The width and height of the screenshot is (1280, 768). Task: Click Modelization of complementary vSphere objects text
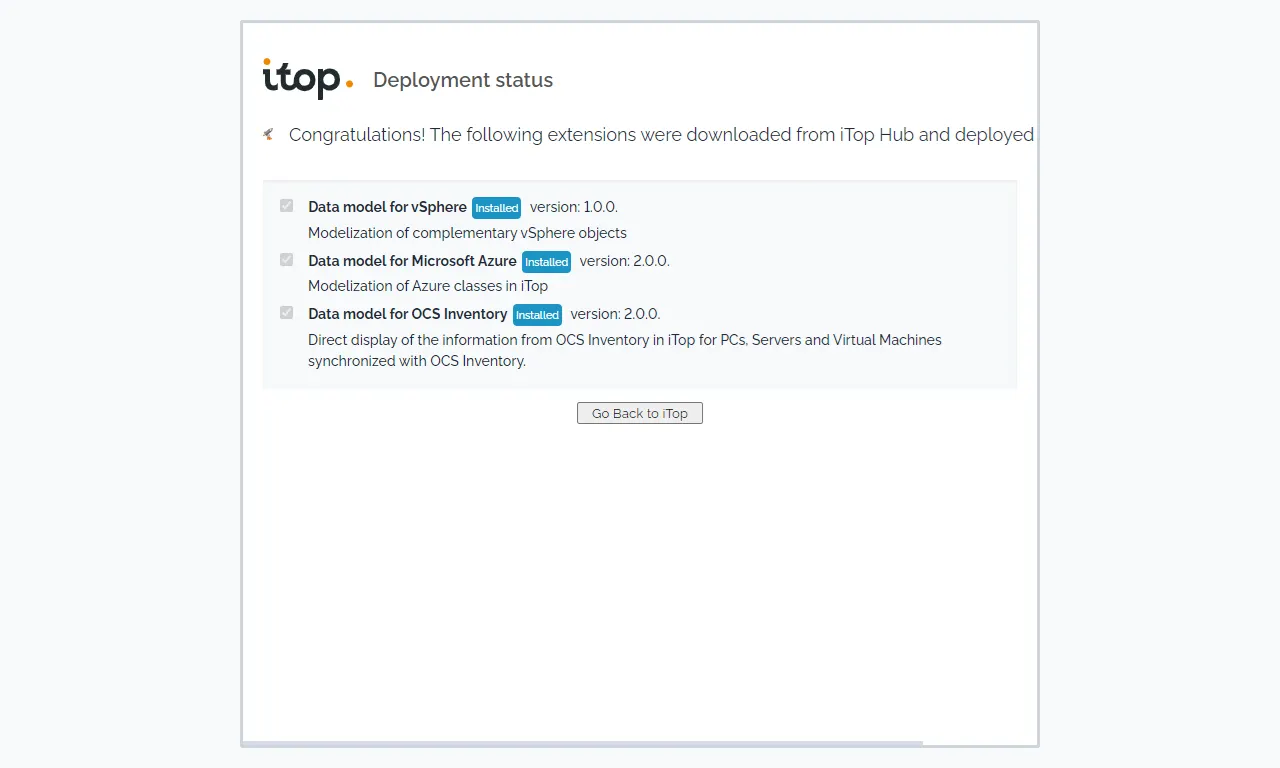pyautogui.click(x=467, y=233)
